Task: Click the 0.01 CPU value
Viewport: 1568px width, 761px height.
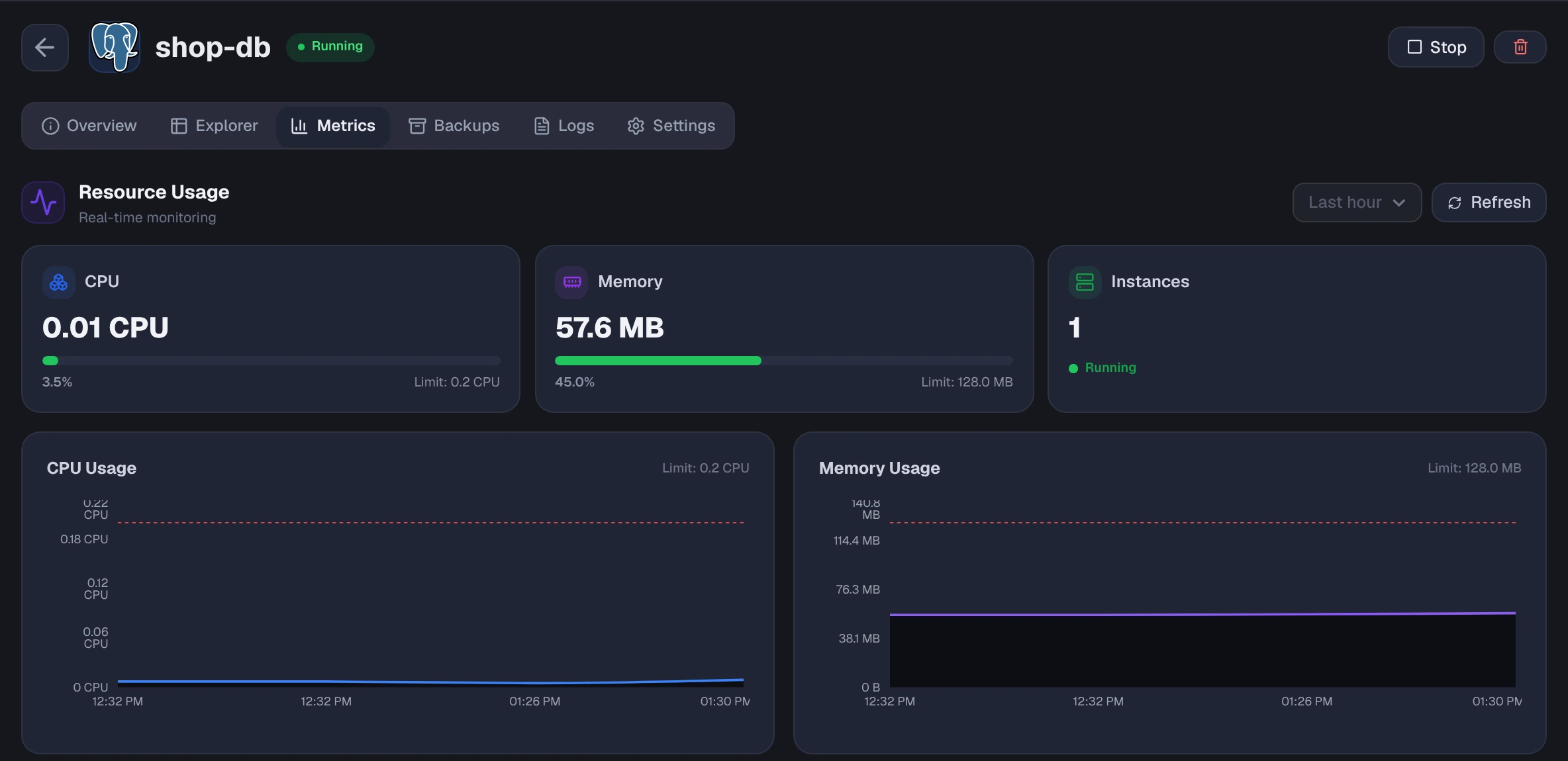Action: click(x=105, y=328)
